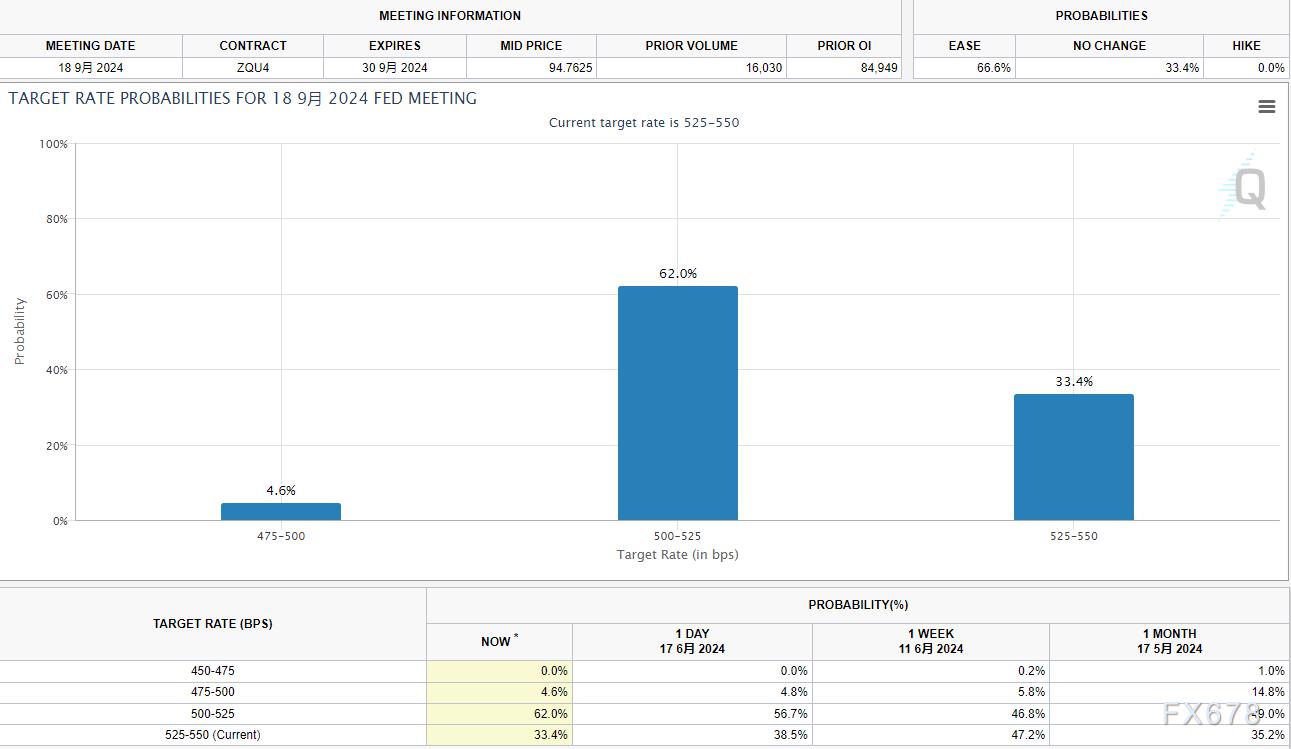Click the 1 WEEK 11 6月 2024 header
The image size is (1291, 749).
(x=931, y=641)
